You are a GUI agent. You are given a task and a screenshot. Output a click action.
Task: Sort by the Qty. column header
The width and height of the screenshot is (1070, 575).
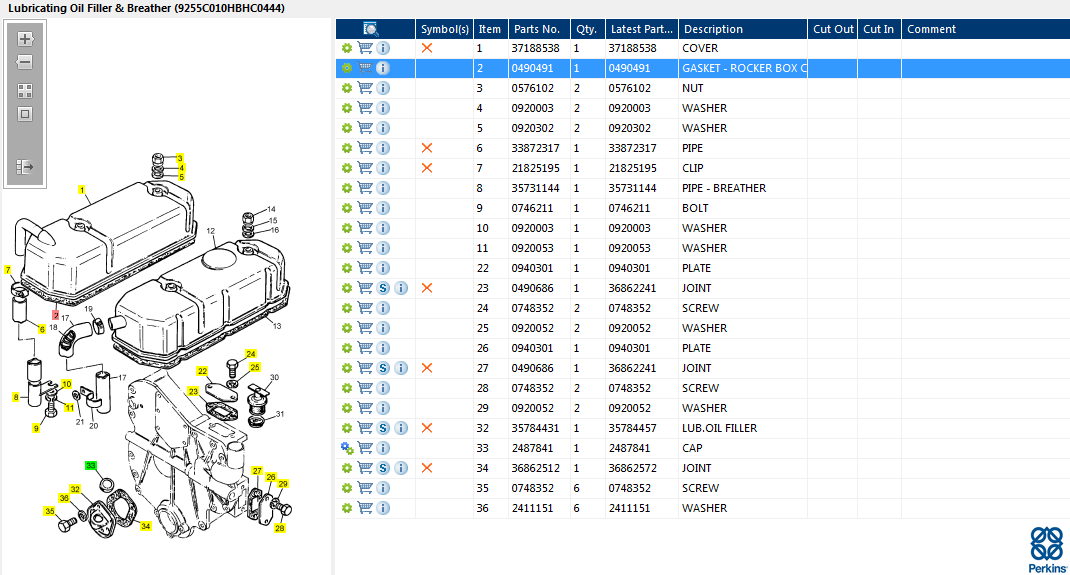coord(587,29)
